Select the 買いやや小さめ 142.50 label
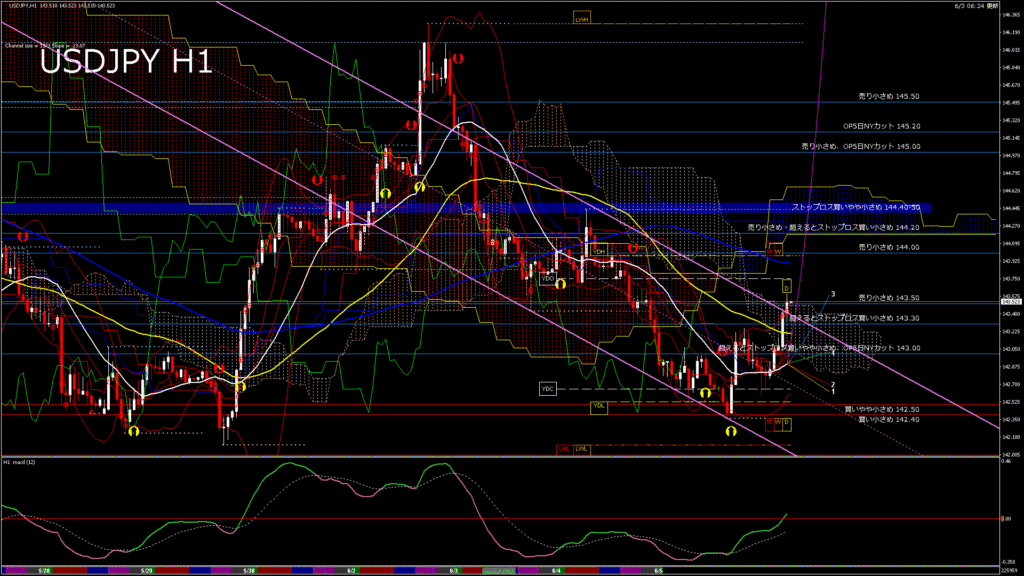Viewport: 1024px width, 576px height. (x=882, y=409)
